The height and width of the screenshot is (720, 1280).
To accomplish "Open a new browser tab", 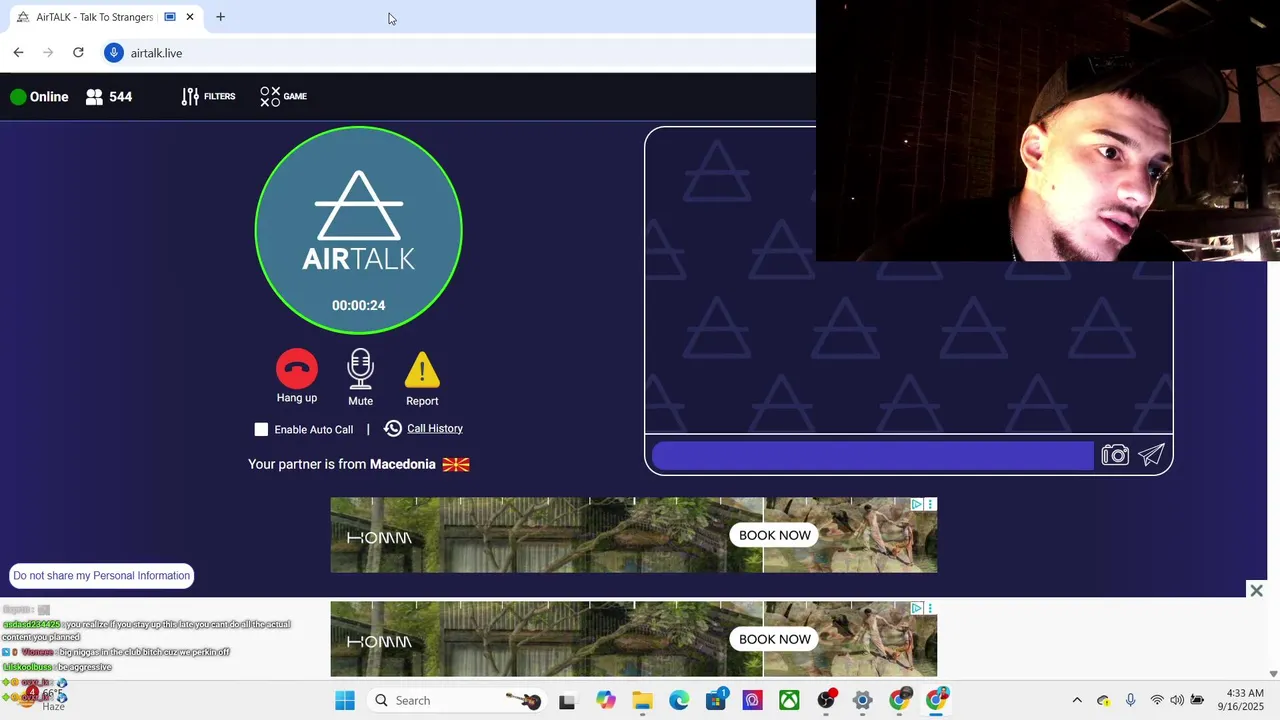I will (220, 17).
